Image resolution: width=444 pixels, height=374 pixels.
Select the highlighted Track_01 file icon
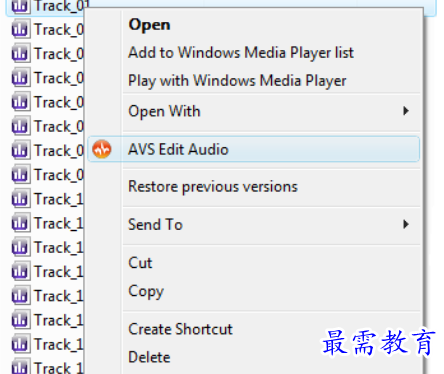(20, 6)
